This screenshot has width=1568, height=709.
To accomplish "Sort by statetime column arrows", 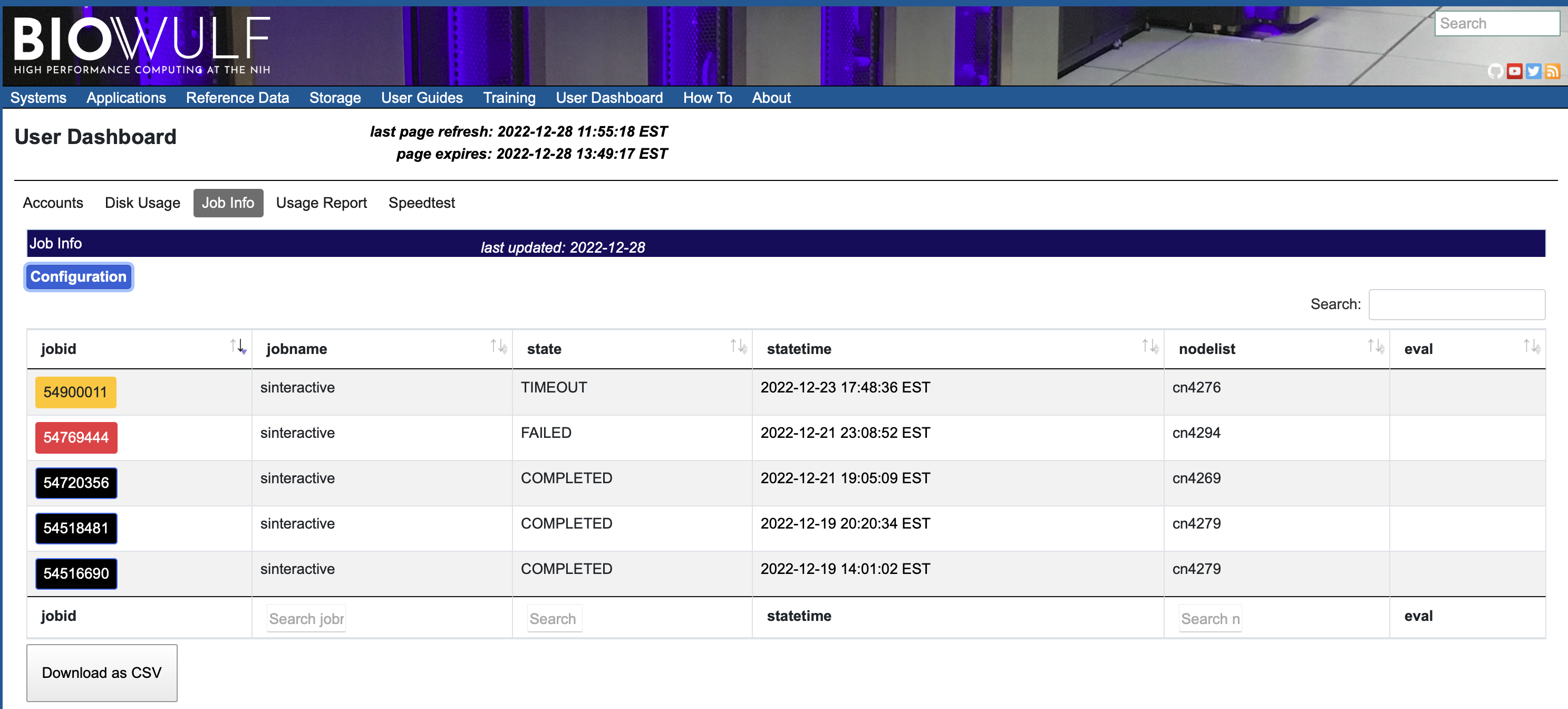I will click(1149, 347).
